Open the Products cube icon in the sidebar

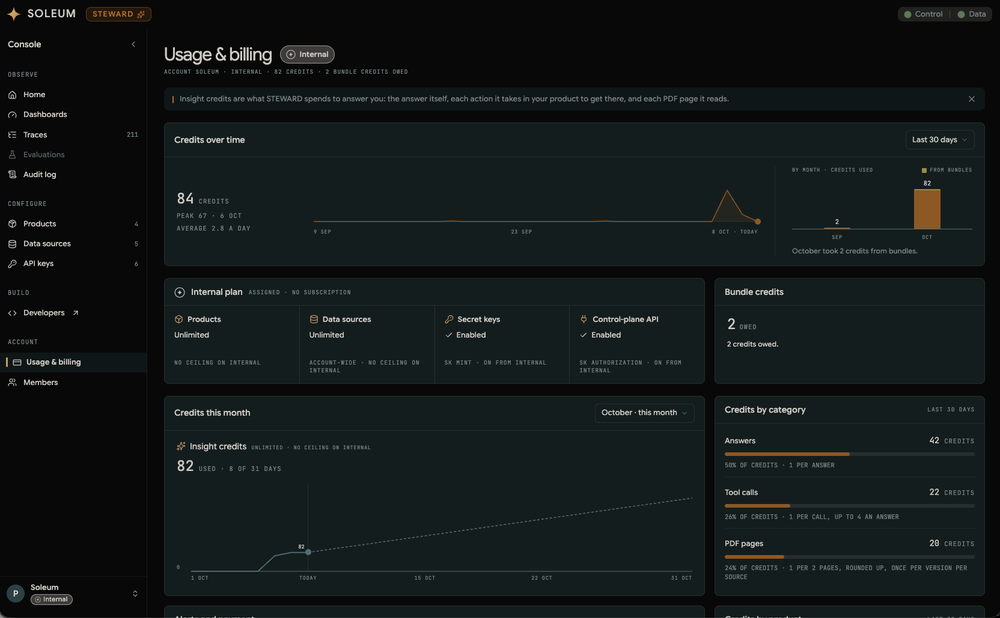[12, 224]
